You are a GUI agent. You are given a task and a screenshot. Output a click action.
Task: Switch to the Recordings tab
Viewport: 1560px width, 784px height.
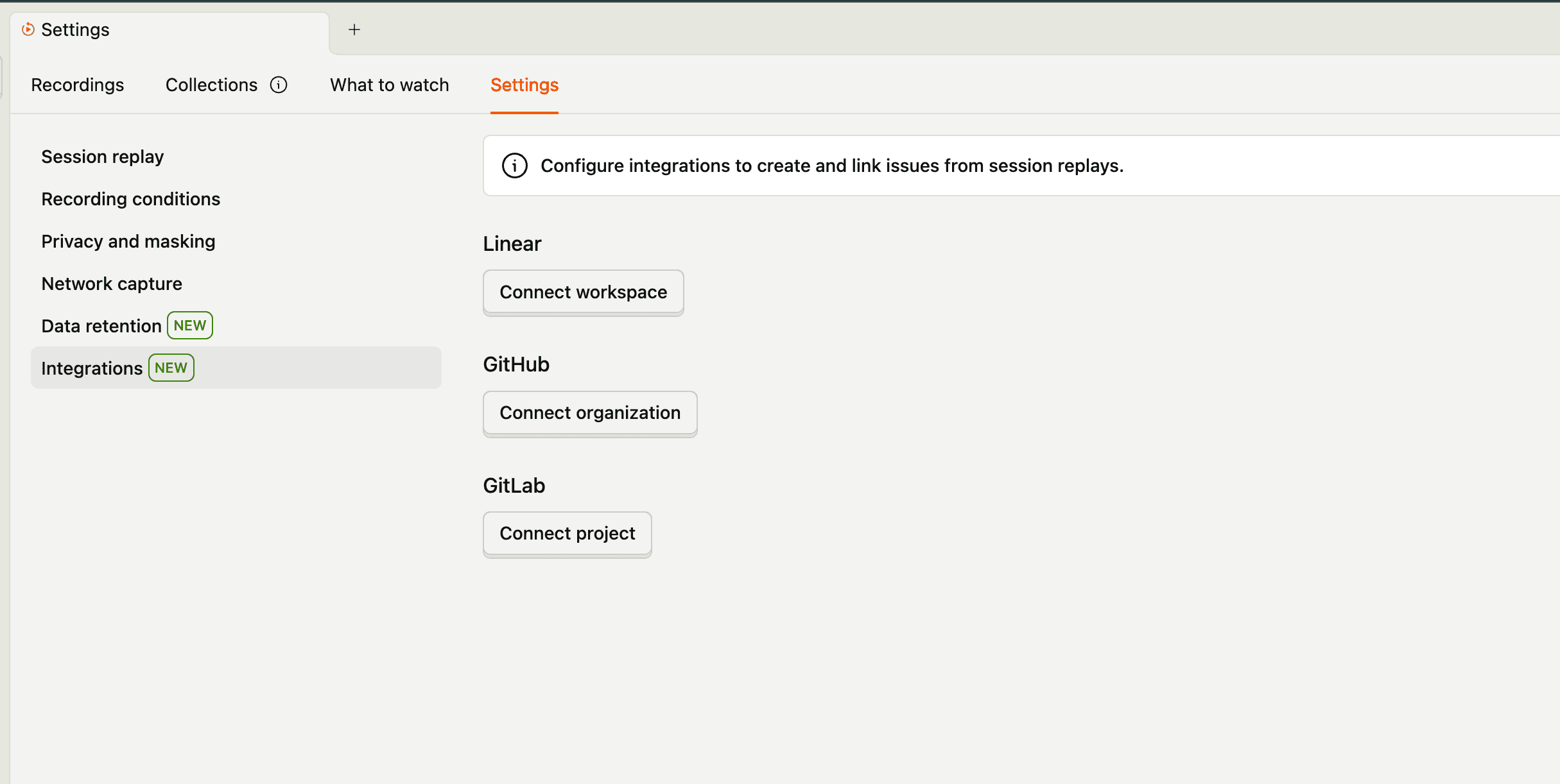[77, 84]
